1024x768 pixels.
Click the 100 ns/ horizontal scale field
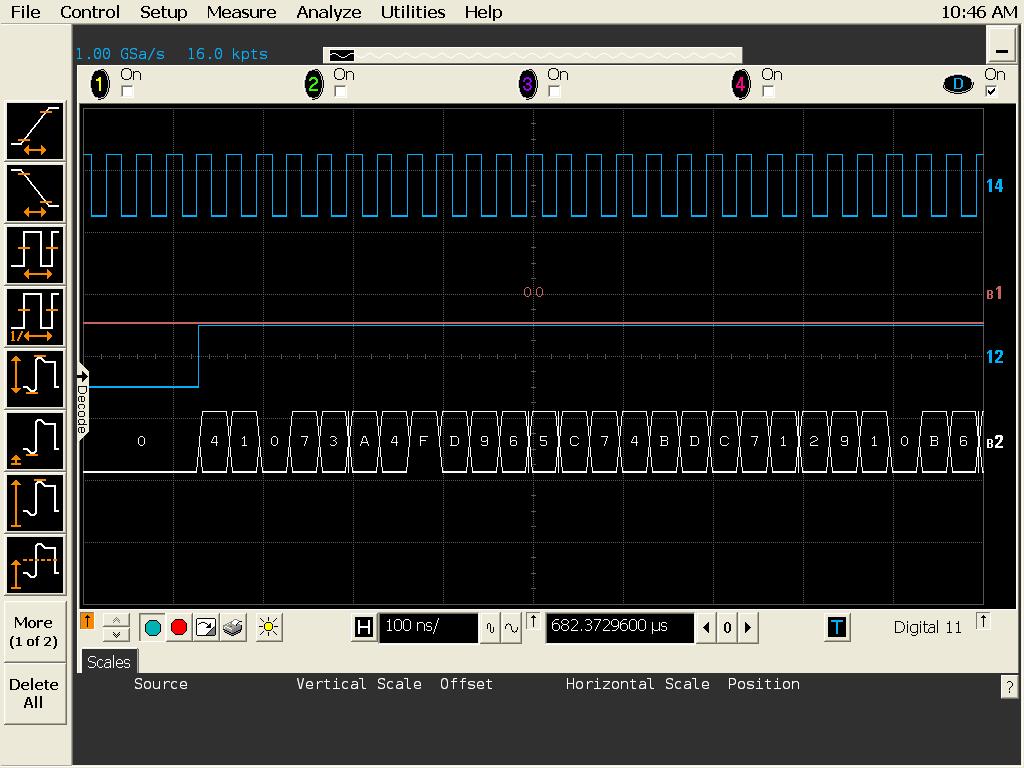point(428,627)
